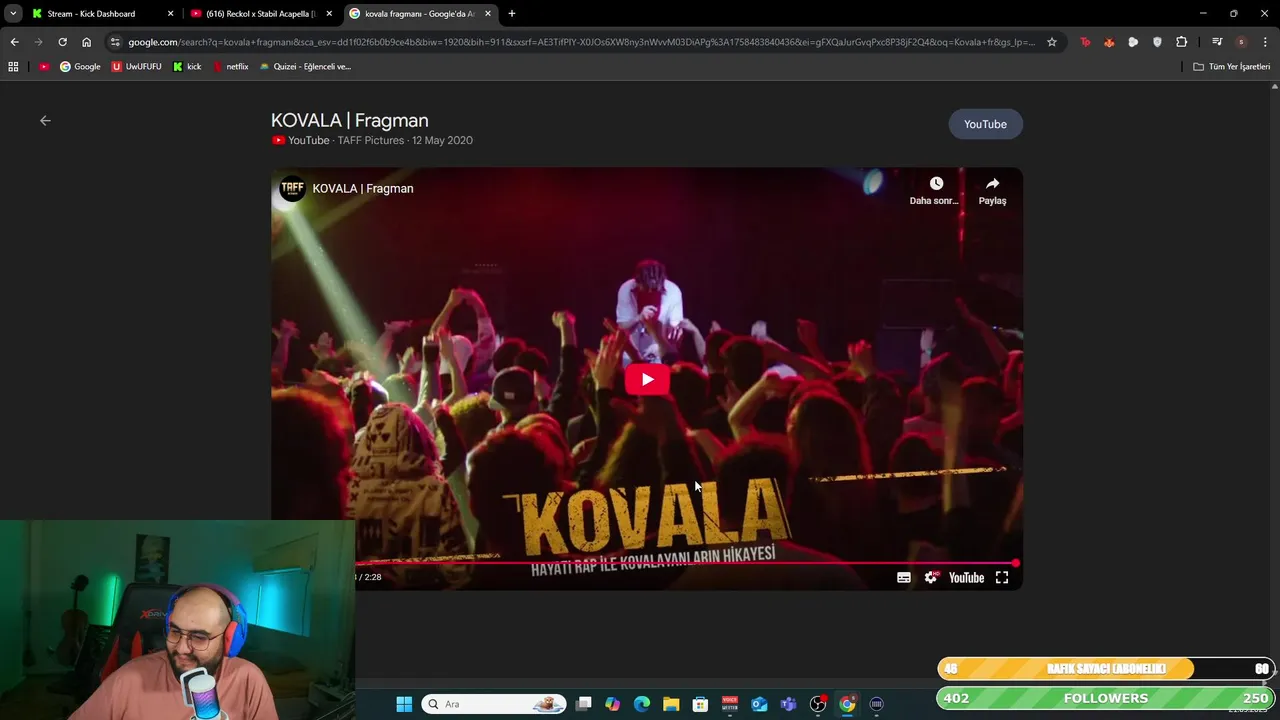
Task: Click the 'KOVALA | Fragman' heading
Action: pos(350,120)
